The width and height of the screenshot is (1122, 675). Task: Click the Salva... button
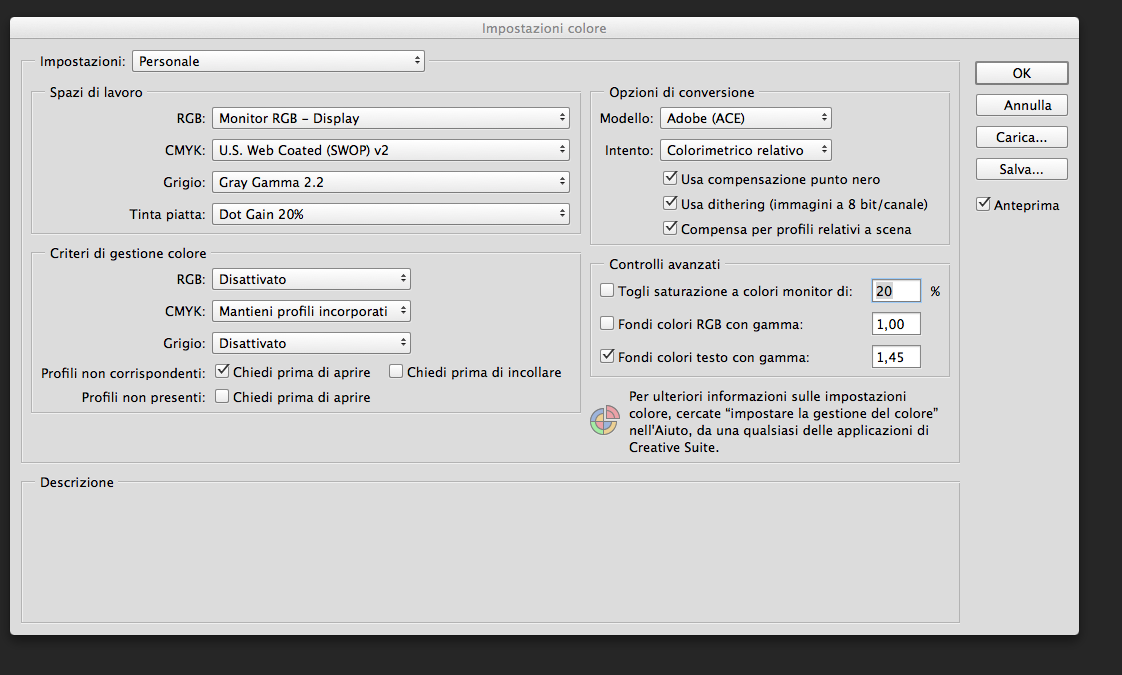tap(1022, 169)
